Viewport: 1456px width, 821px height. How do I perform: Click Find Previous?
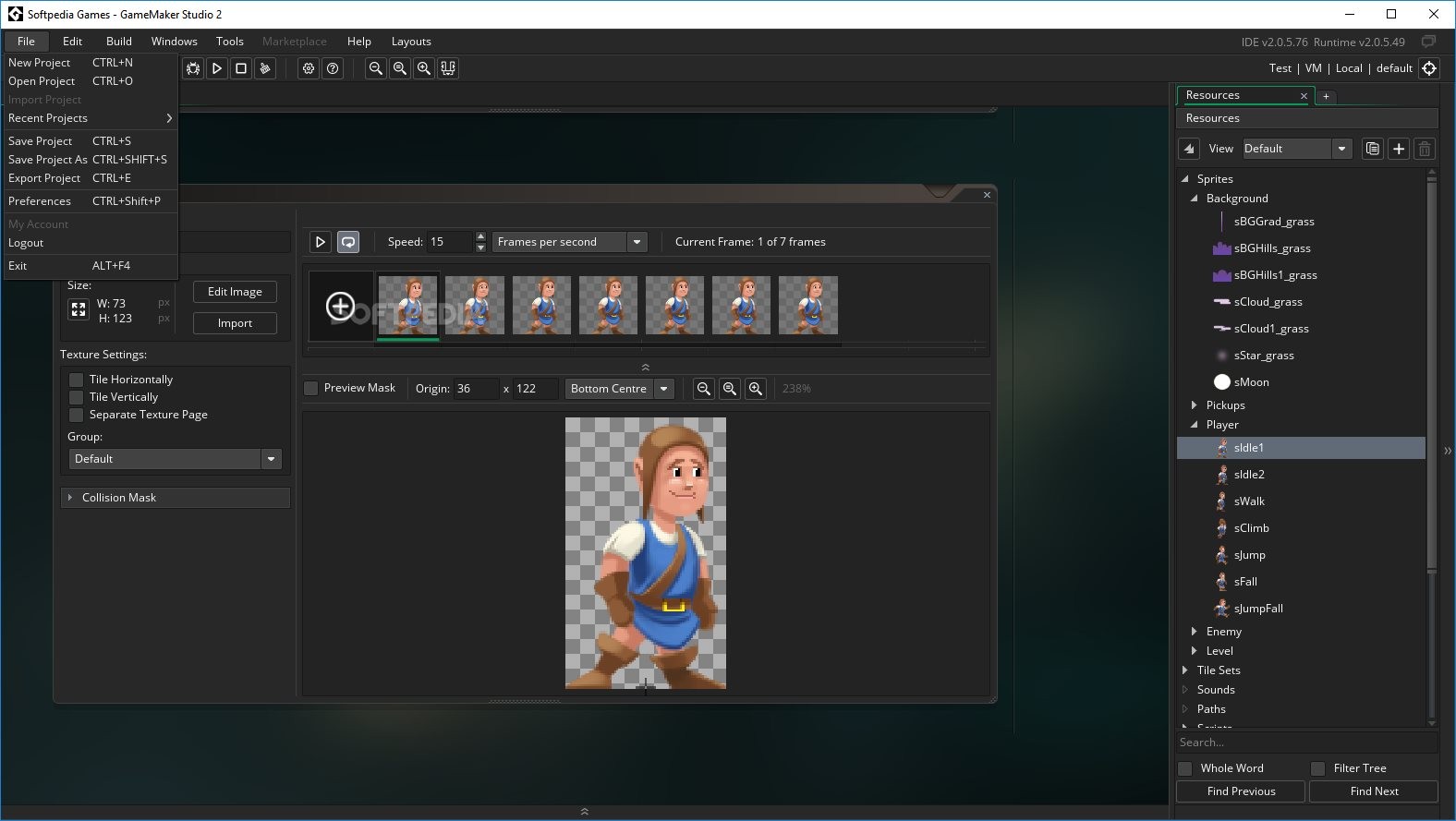click(x=1241, y=791)
